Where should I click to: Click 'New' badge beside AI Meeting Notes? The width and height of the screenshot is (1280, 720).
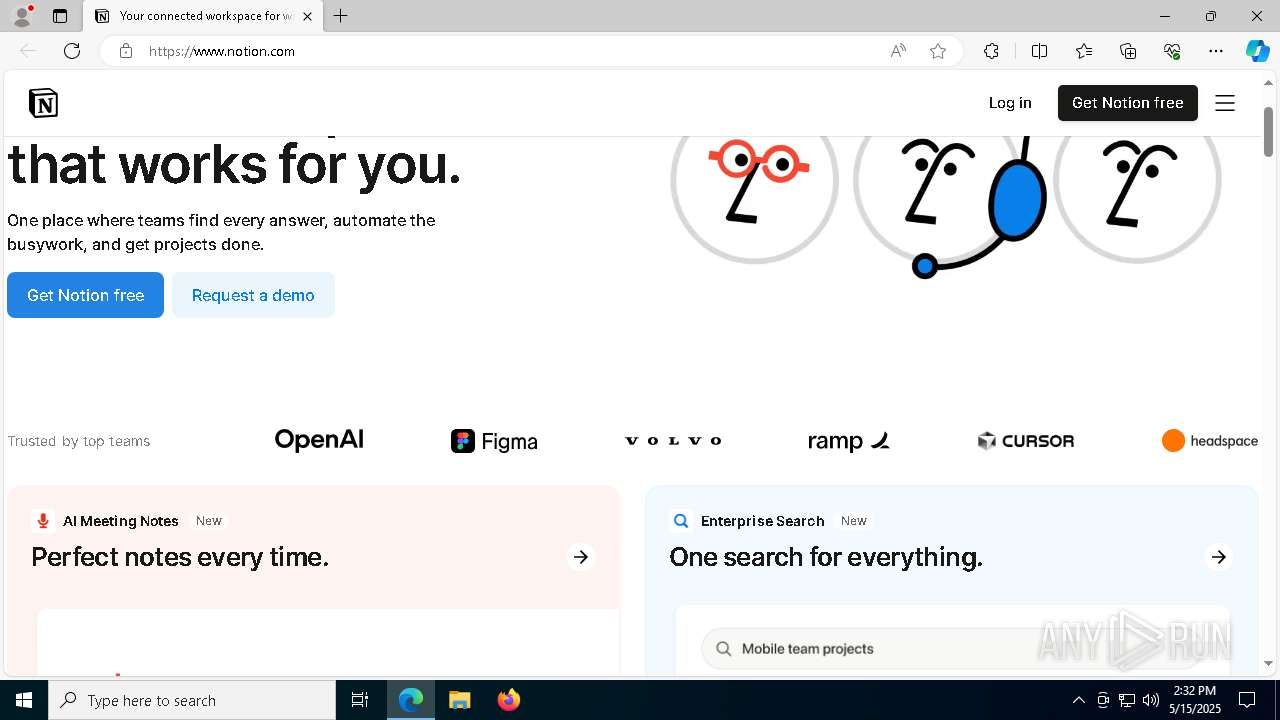click(209, 521)
